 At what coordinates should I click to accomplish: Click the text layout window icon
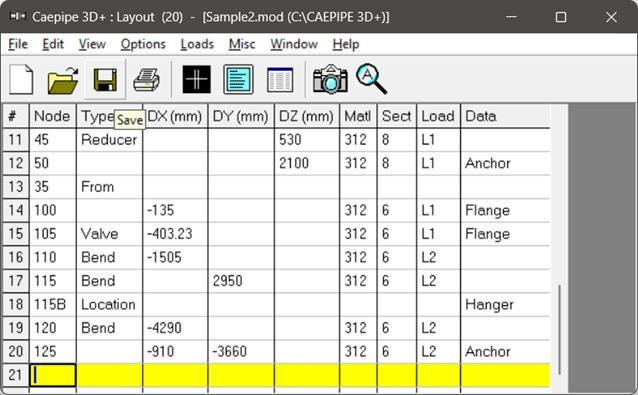pos(238,79)
